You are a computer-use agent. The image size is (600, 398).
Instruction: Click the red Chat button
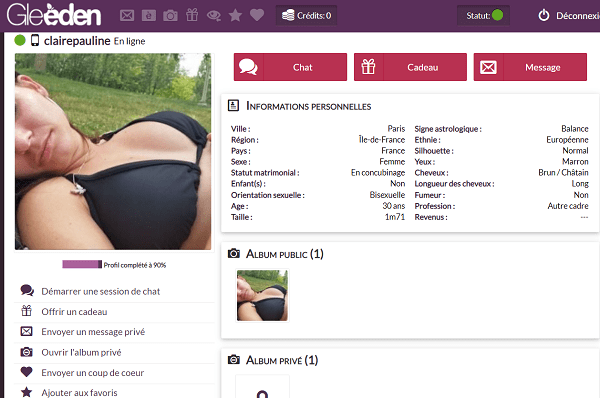coord(290,67)
